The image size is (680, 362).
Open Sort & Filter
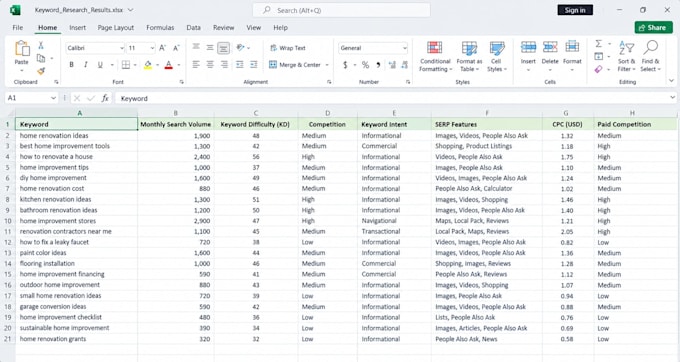pos(626,57)
